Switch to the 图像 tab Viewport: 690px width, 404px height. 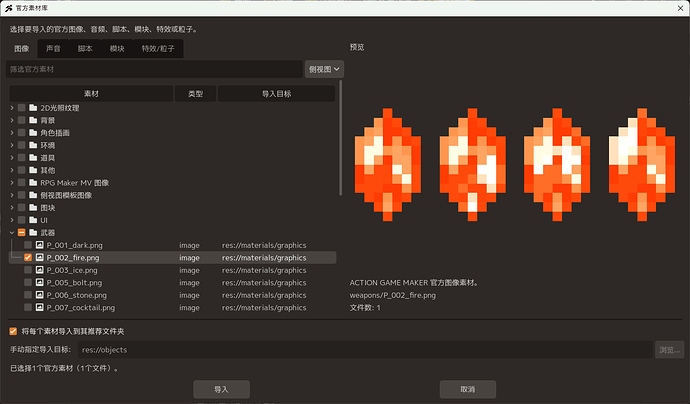(x=22, y=48)
